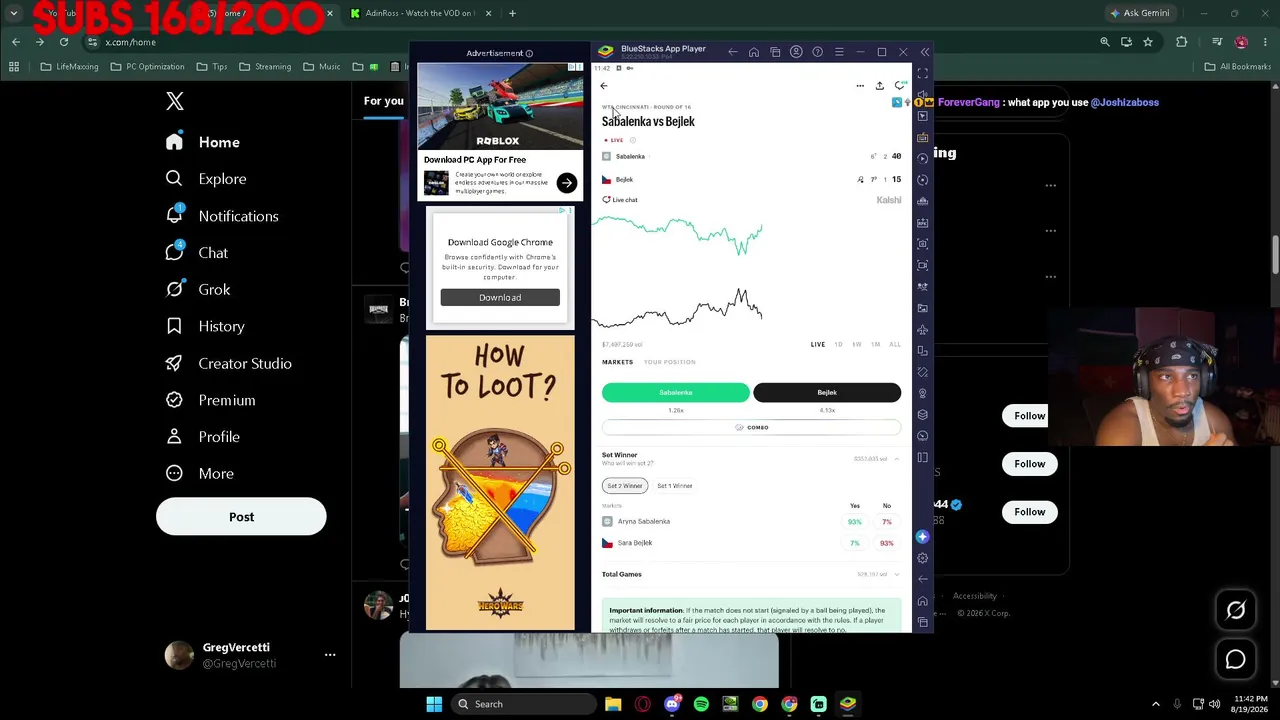
Task: Open BlueStacks account profile icon
Action: [796, 52]
